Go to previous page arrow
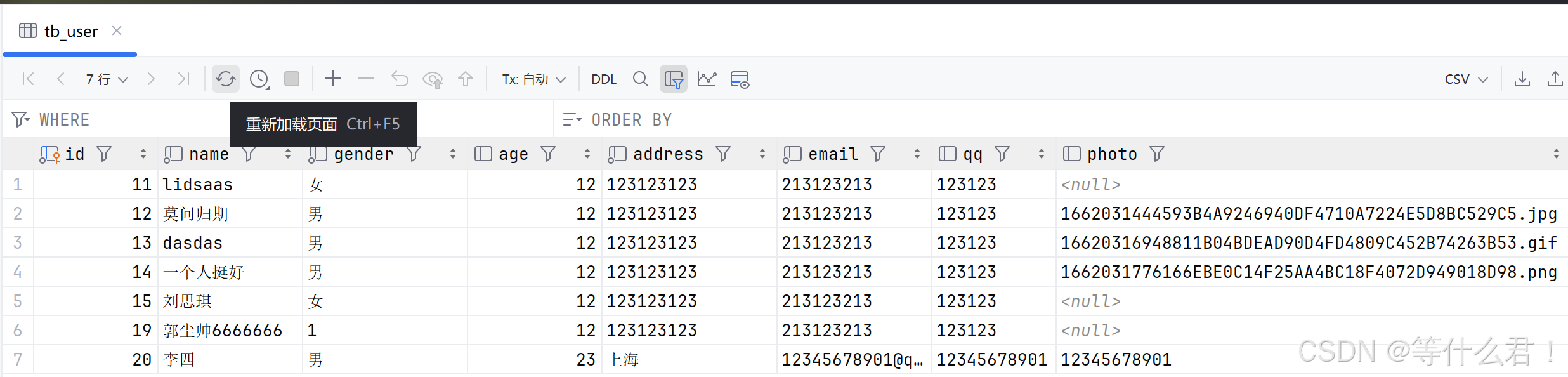The height and width of the screenshot is (377, 1568). tap(61, 79)
